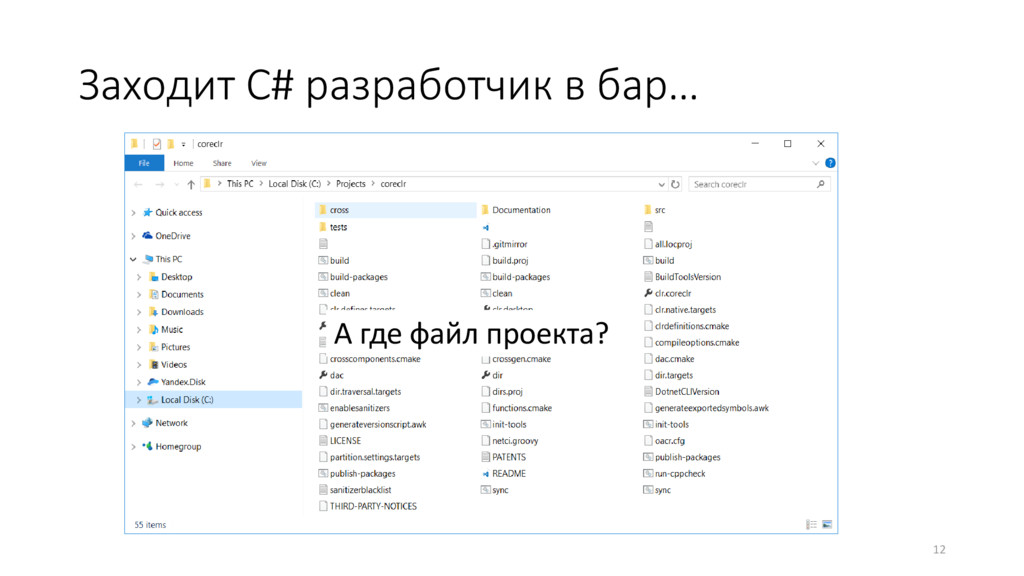Expand Desktop tree node
The width and height of the screenshot is (1024, 576).
coord(139,278)
